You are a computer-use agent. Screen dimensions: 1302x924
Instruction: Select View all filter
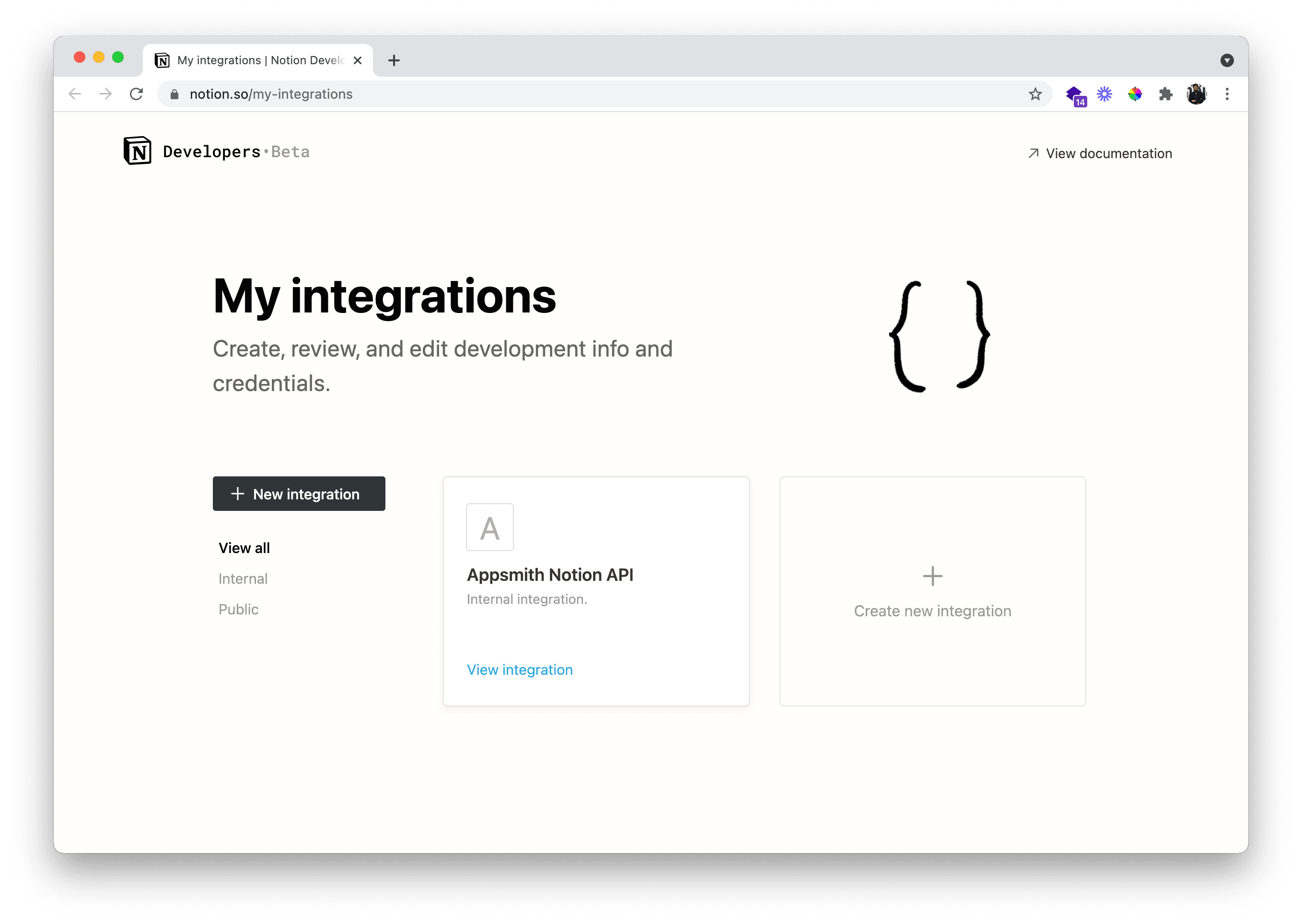(244, 548)
